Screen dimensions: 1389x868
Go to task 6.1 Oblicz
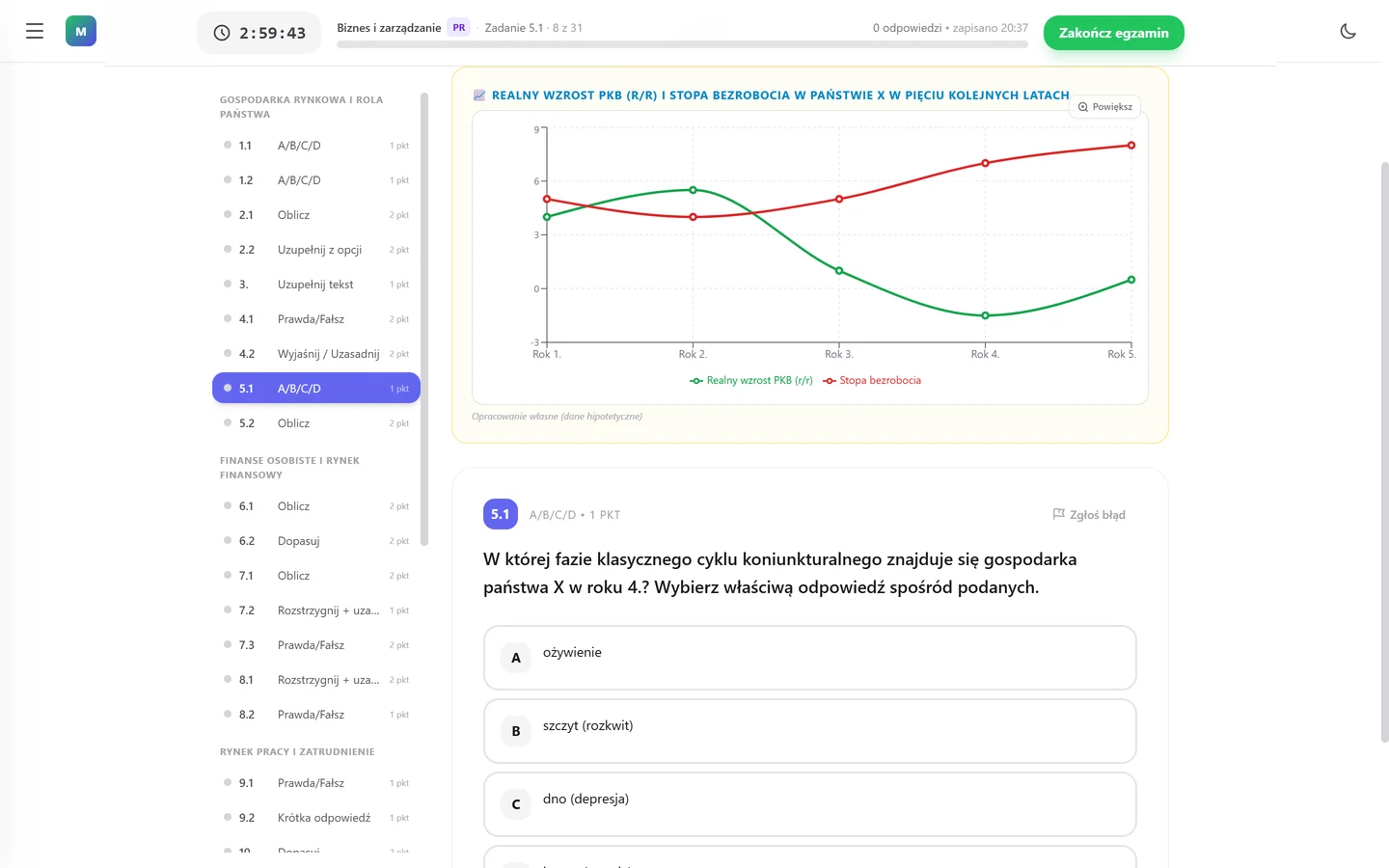(316, 506)
